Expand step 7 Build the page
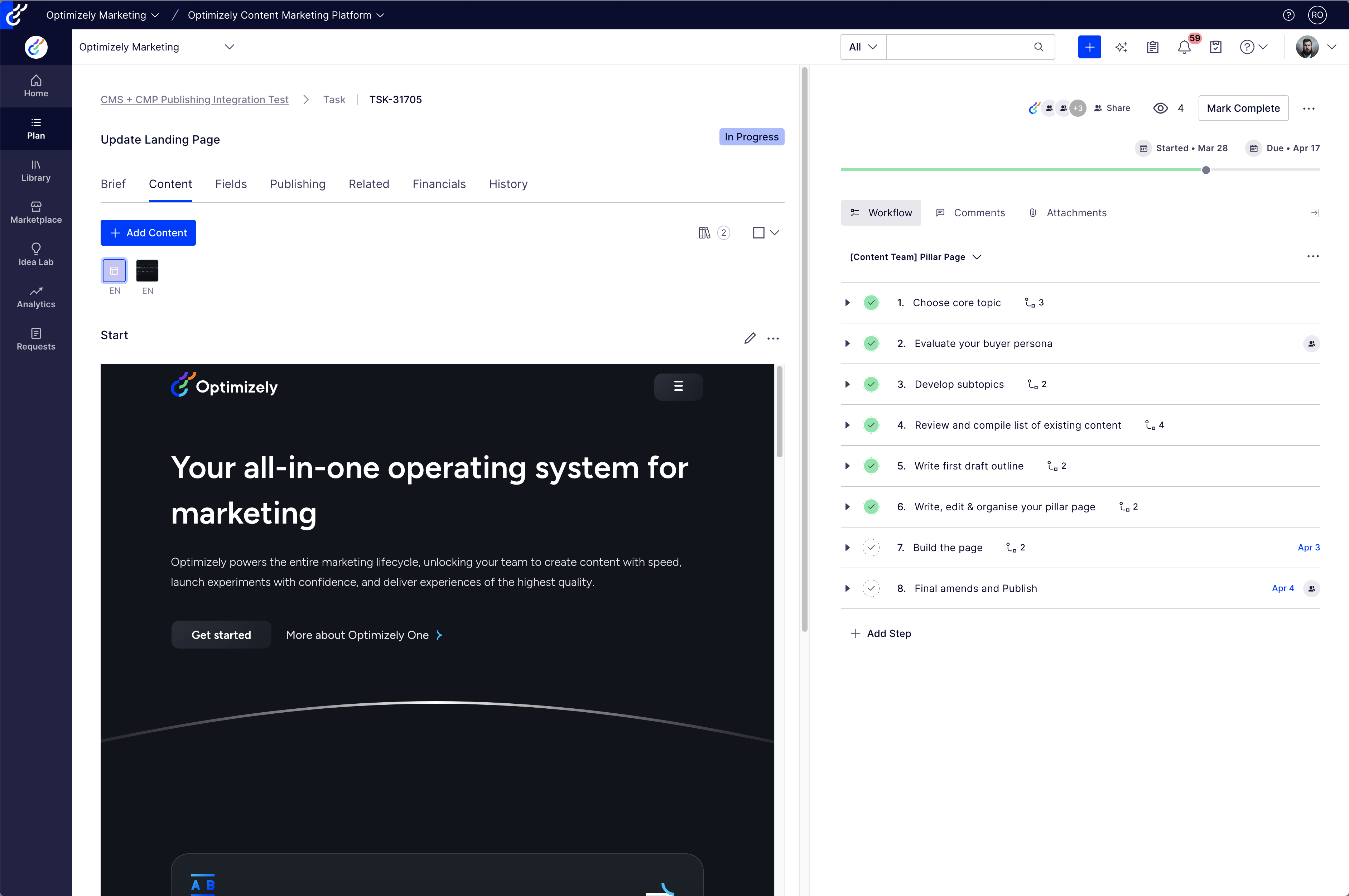 pos(847,548)
